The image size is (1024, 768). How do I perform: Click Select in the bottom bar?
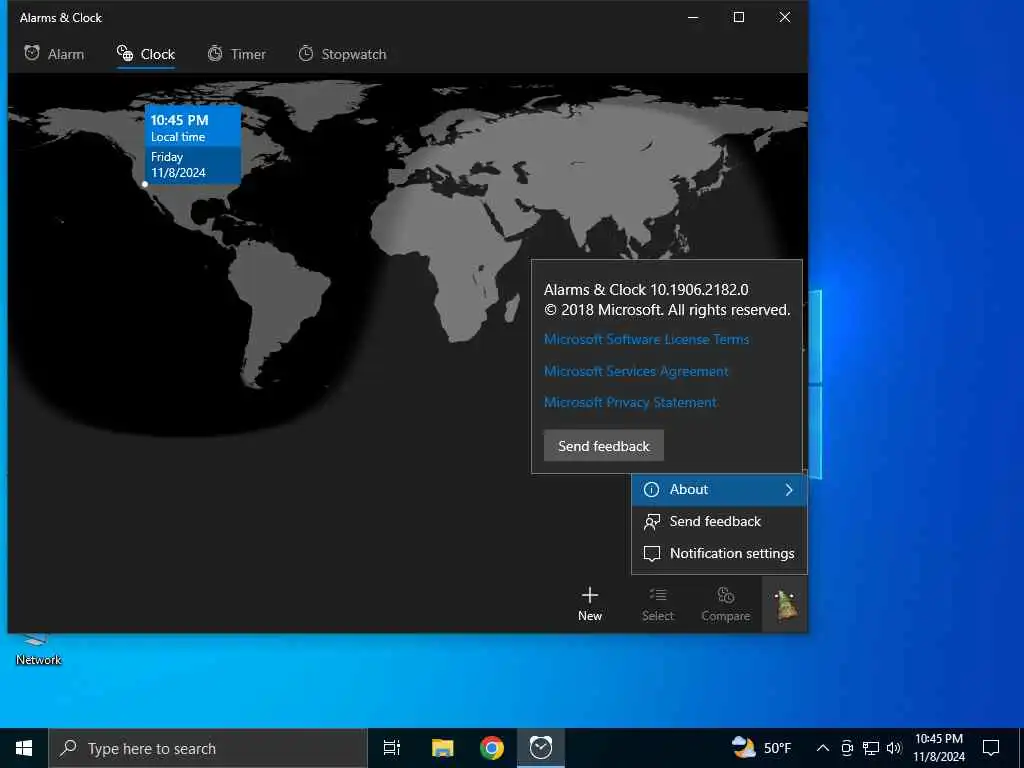[x=658, y=604]
